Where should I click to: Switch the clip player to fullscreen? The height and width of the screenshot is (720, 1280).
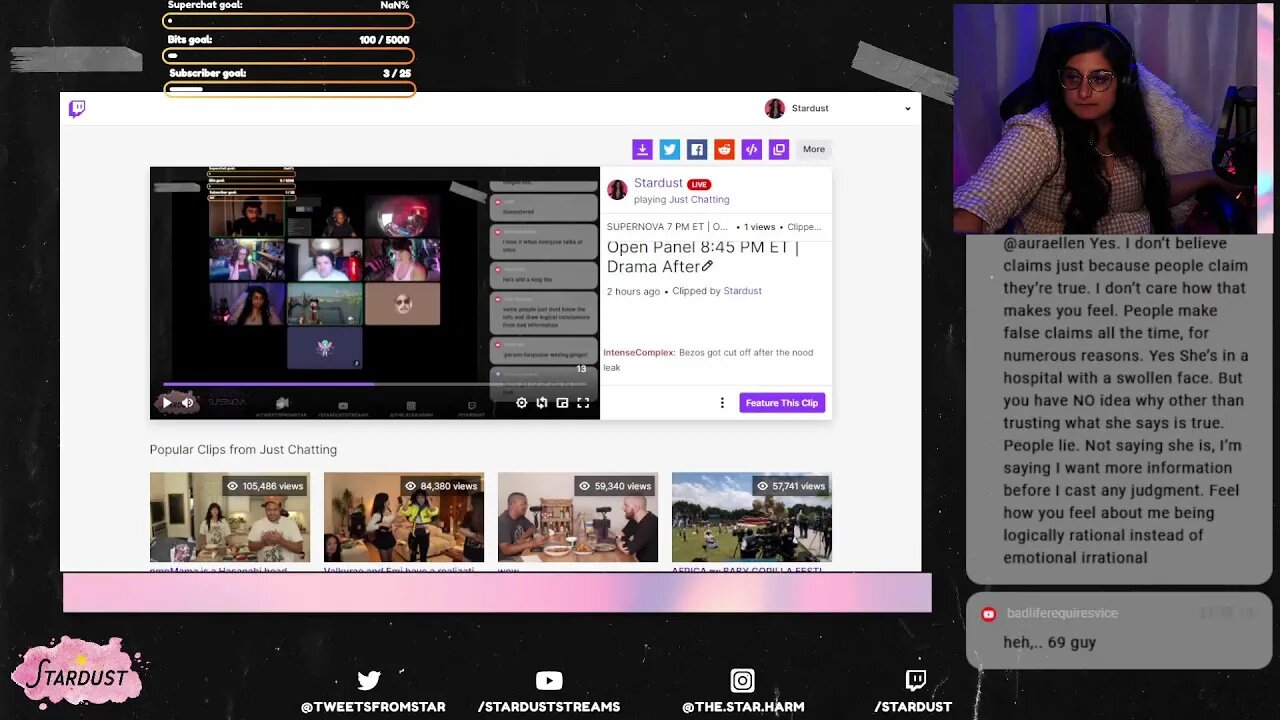coord(583,403)
